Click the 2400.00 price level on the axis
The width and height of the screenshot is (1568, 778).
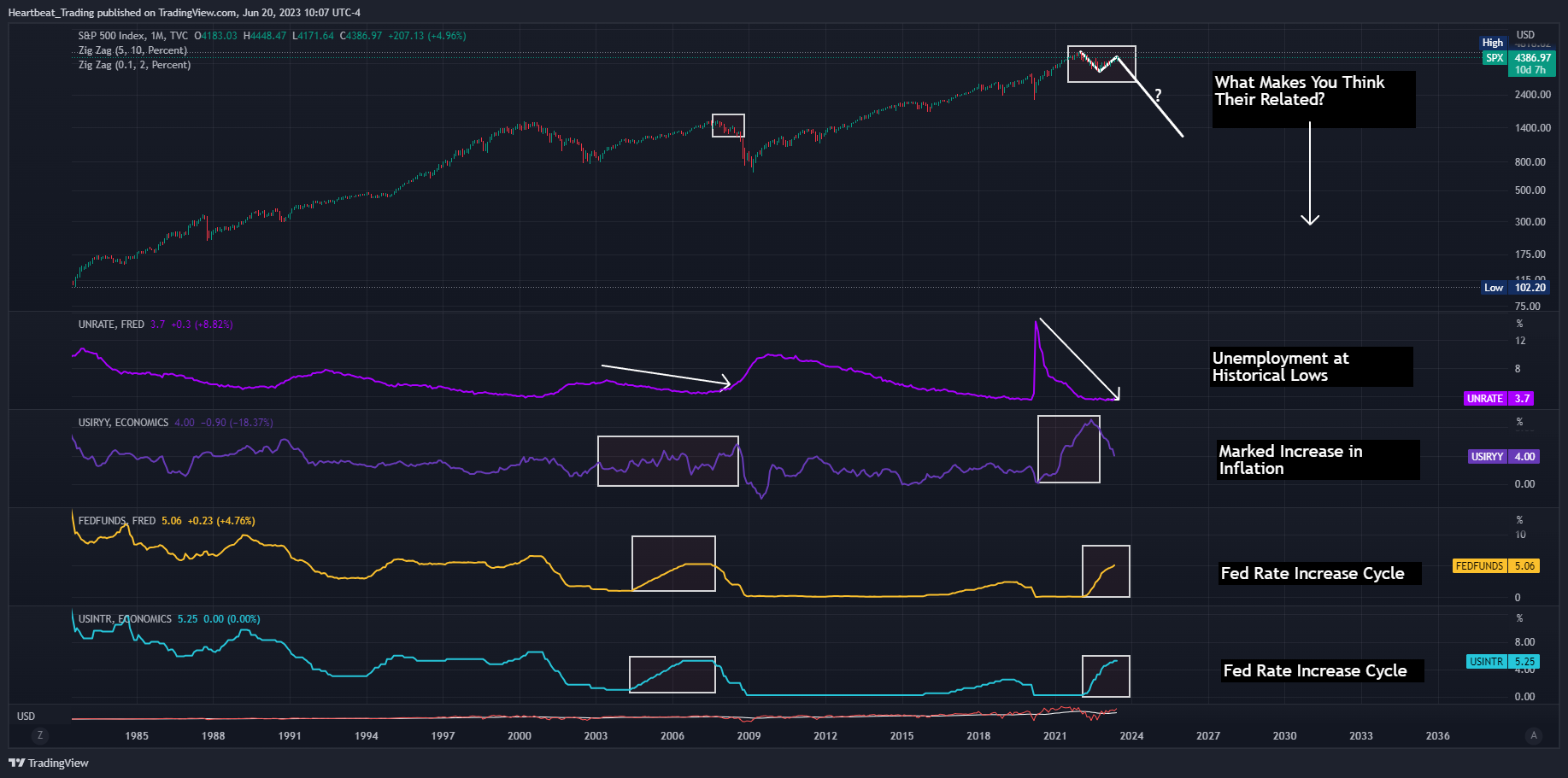click(x=1533, y=95)
